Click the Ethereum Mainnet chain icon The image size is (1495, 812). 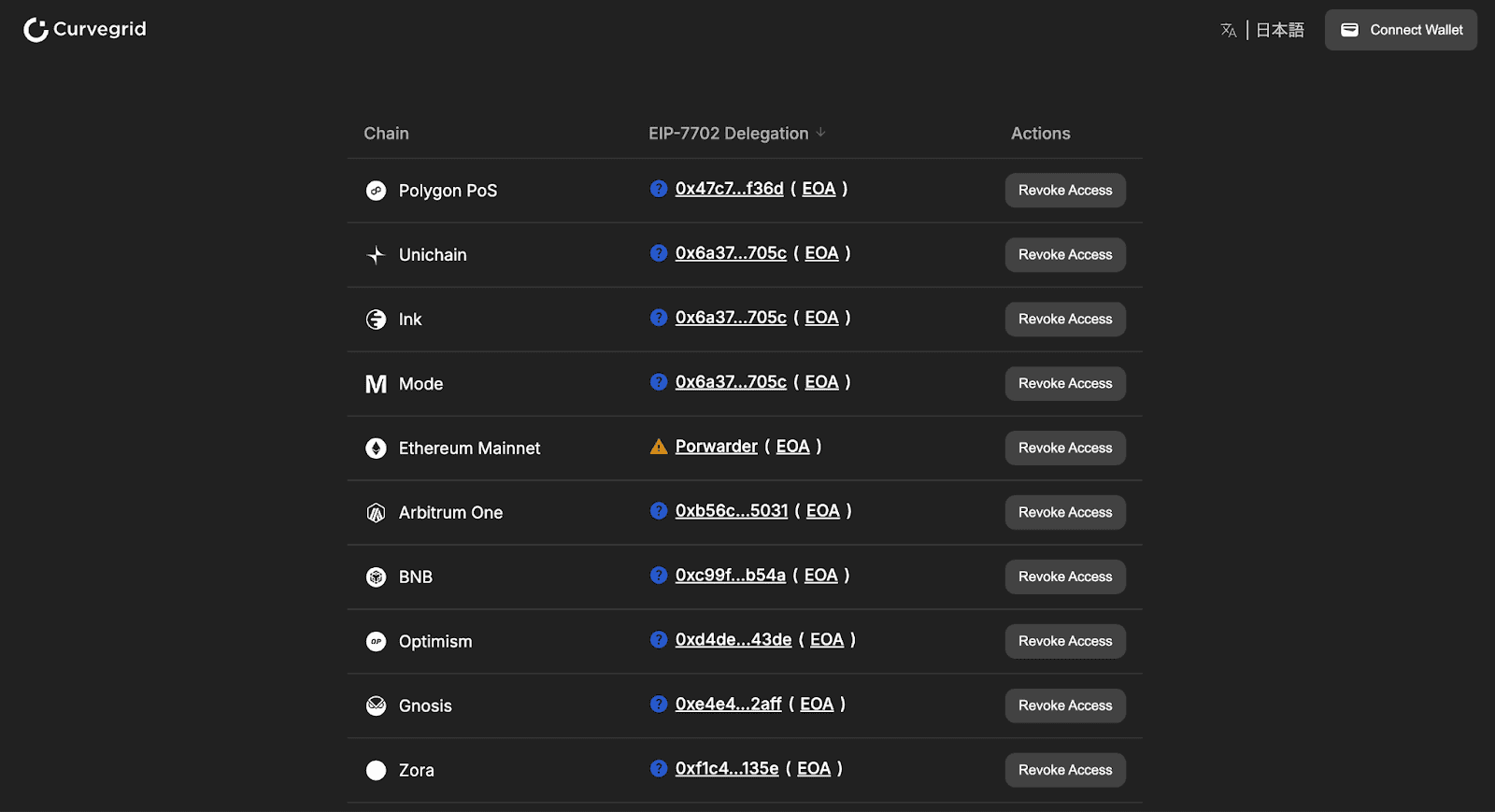pyautogui.click(x=376, y=449)
